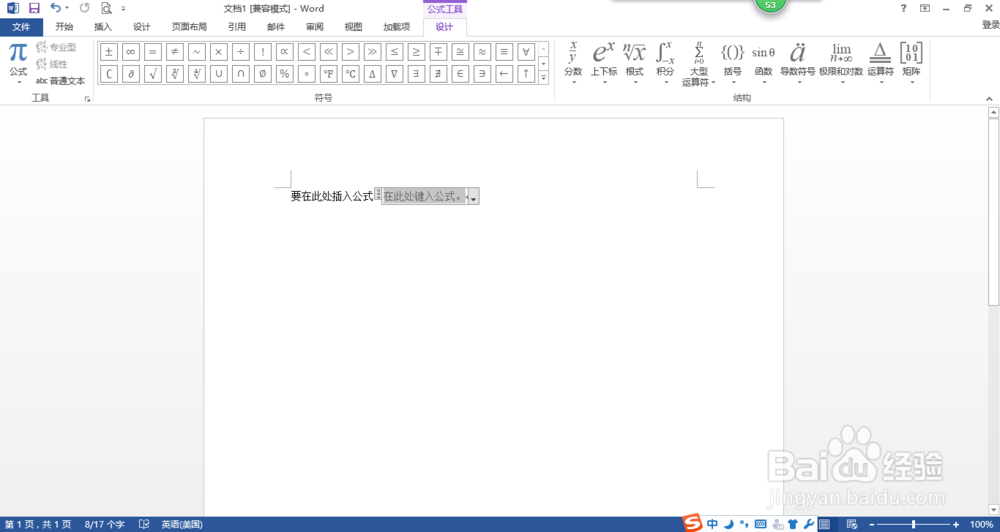Insert the proportional-to symbol
The width and height of the screenshot is (1000, 532).
coord(284,52)
